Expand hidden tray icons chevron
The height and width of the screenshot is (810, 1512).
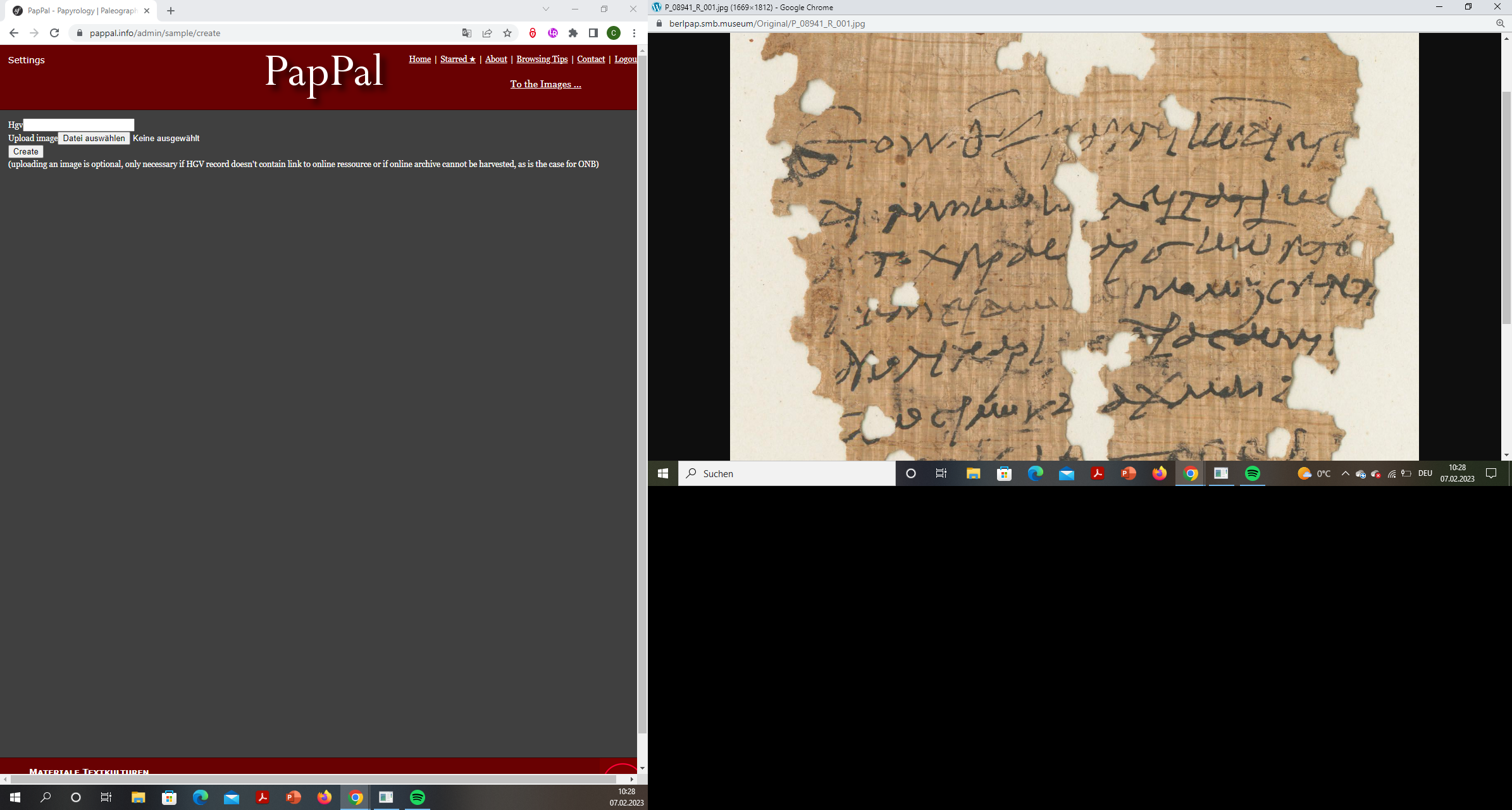point(1345,473)
